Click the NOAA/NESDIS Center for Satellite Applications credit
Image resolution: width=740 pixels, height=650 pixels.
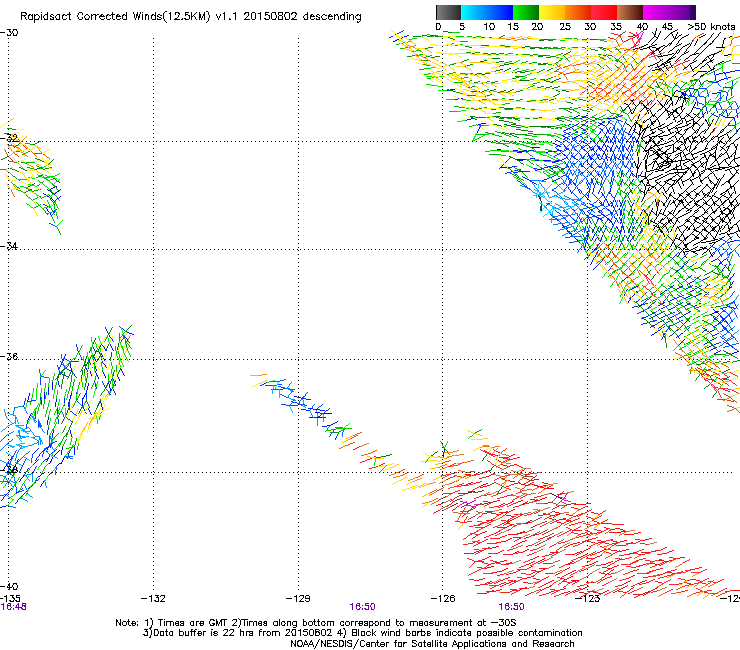(x=432, y=644)
